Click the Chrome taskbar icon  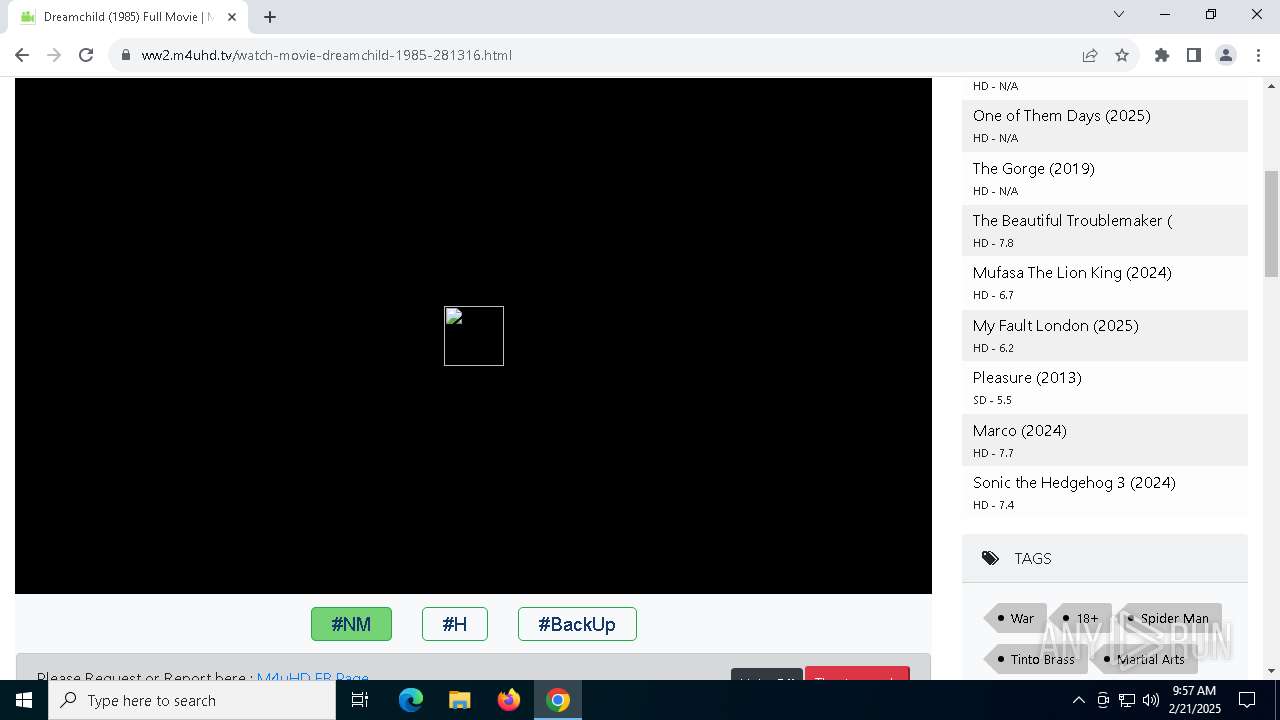coord(558,700)
